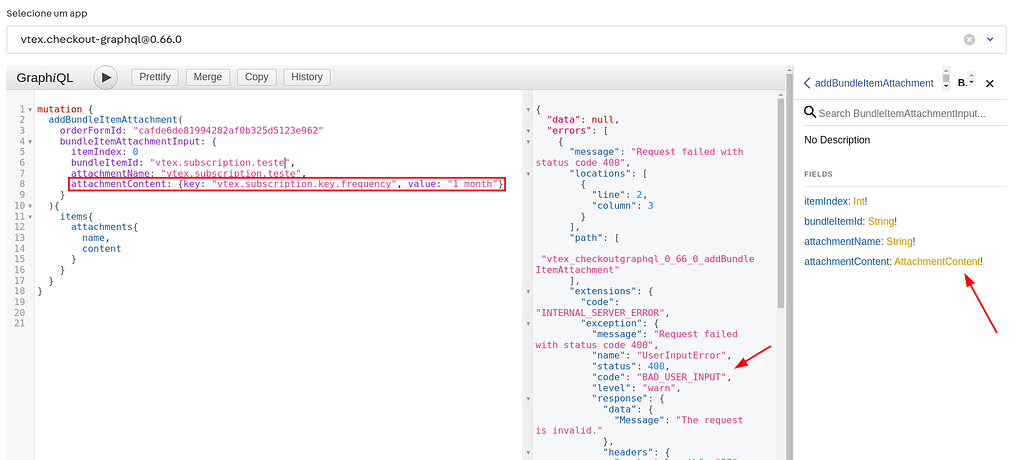This screenshot has width=1024, height=460.
Task: Click the Selecione um app label
Action: pos(47,13)
